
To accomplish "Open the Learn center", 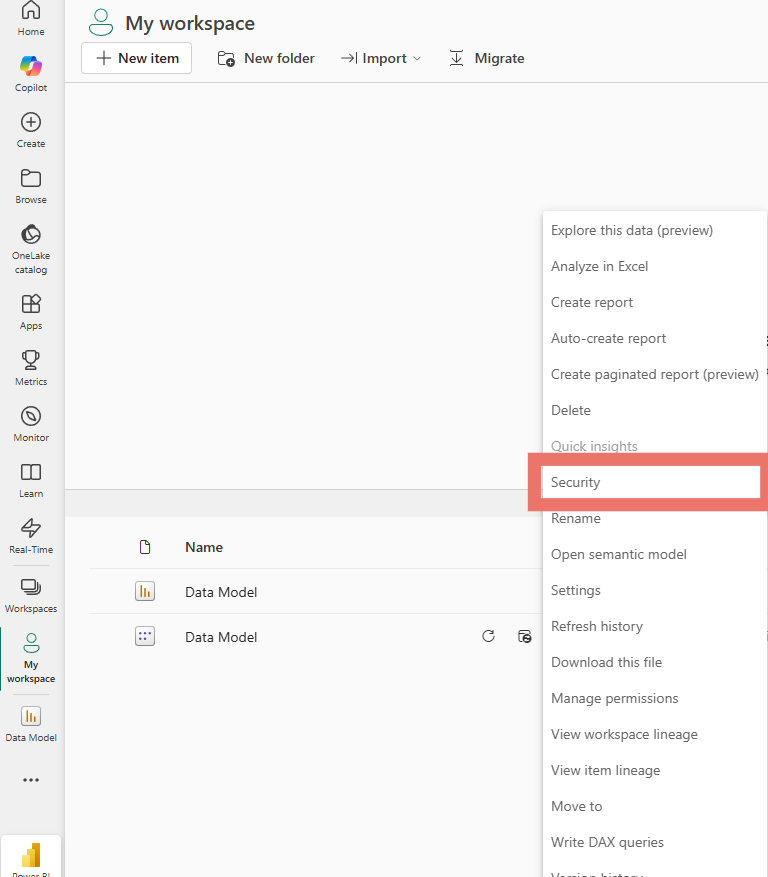I will (x=31, y=479).
